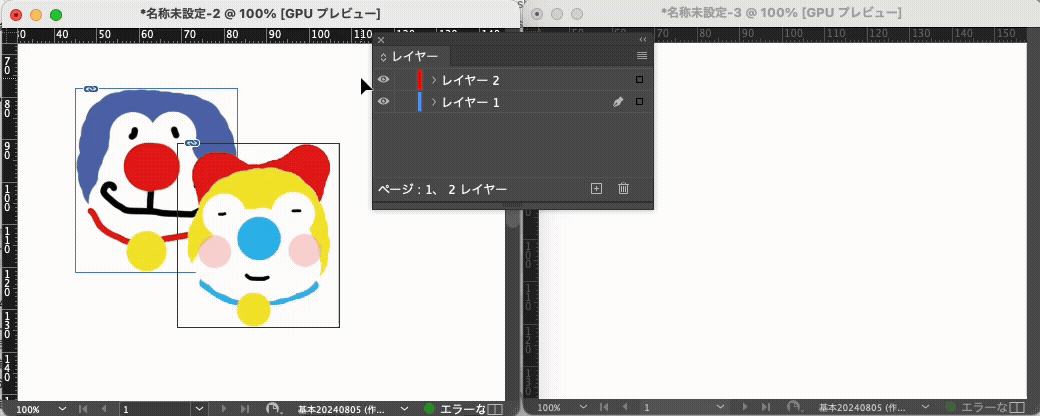The height and width of the screenshot is (416, 1040).
Task: Expand the レイヤー 1 disclosure arrow
Action: coord(434,102)
